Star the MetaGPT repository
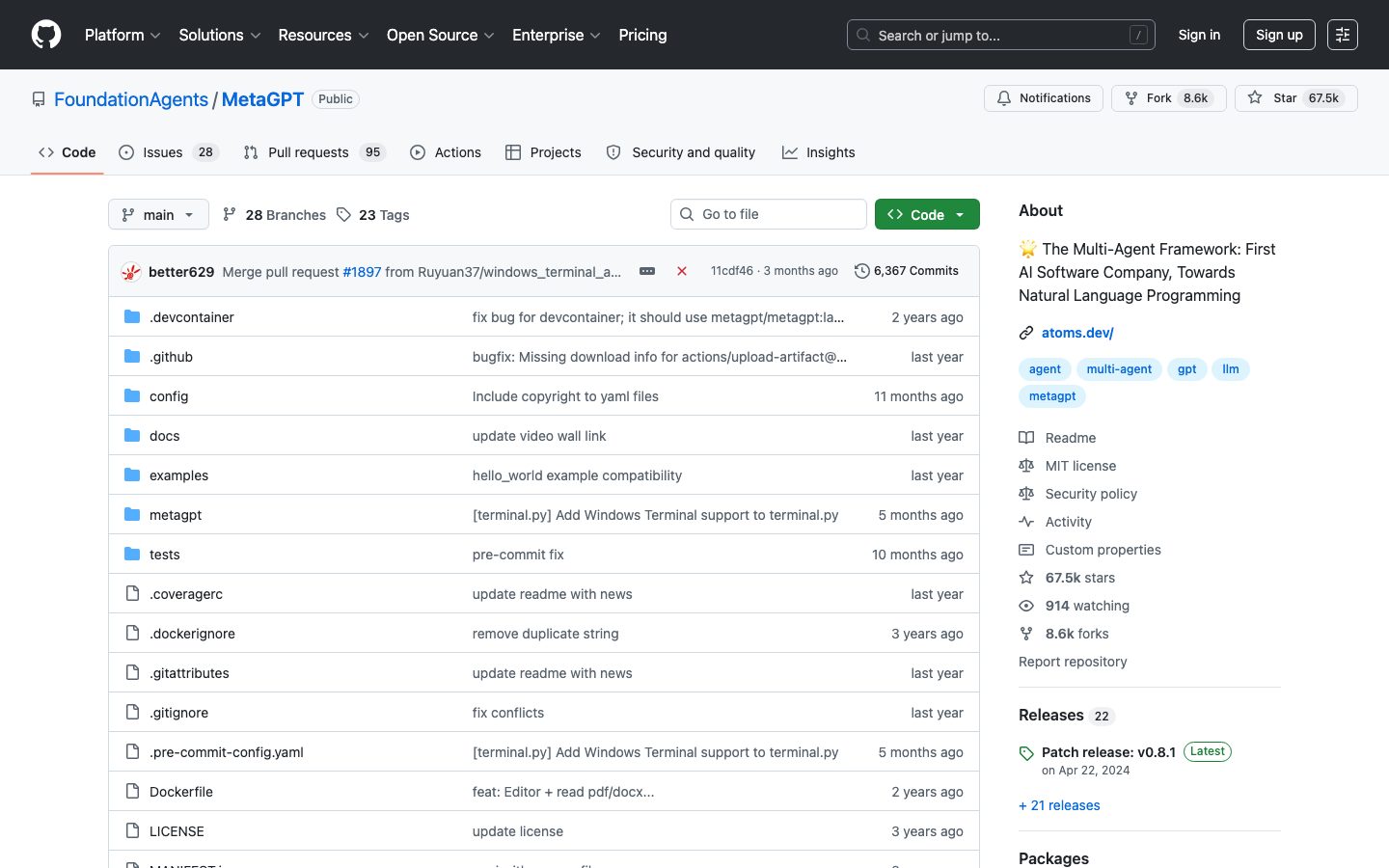 pos(1295,98)
